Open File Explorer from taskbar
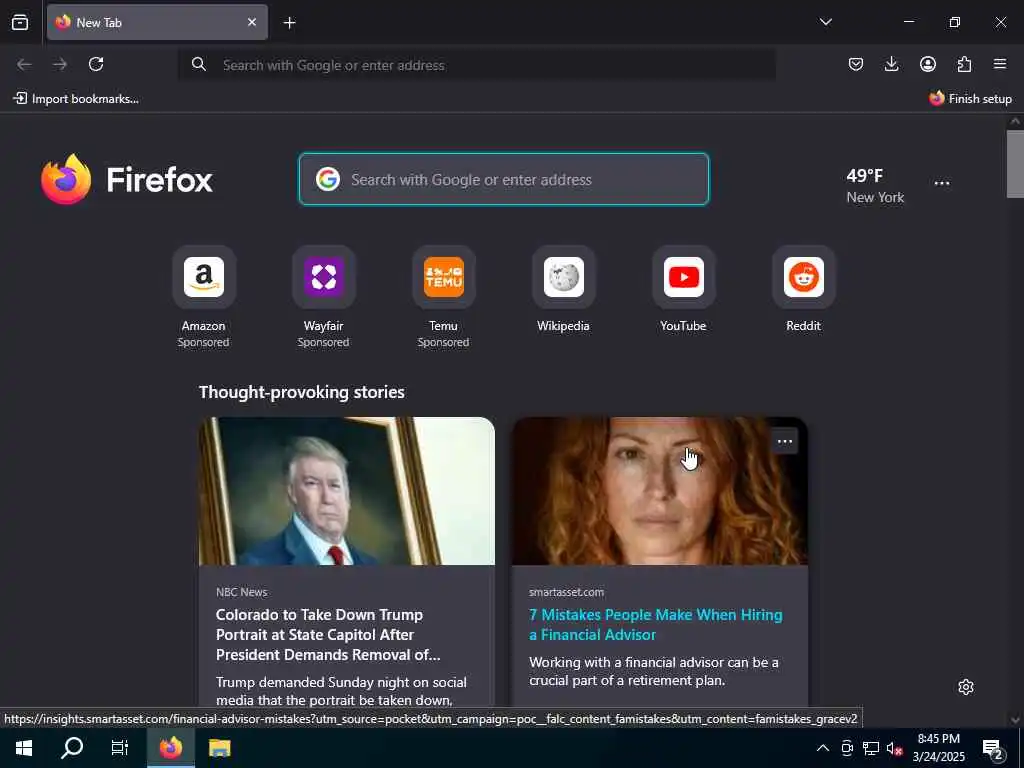 click(x=219, y=748)
